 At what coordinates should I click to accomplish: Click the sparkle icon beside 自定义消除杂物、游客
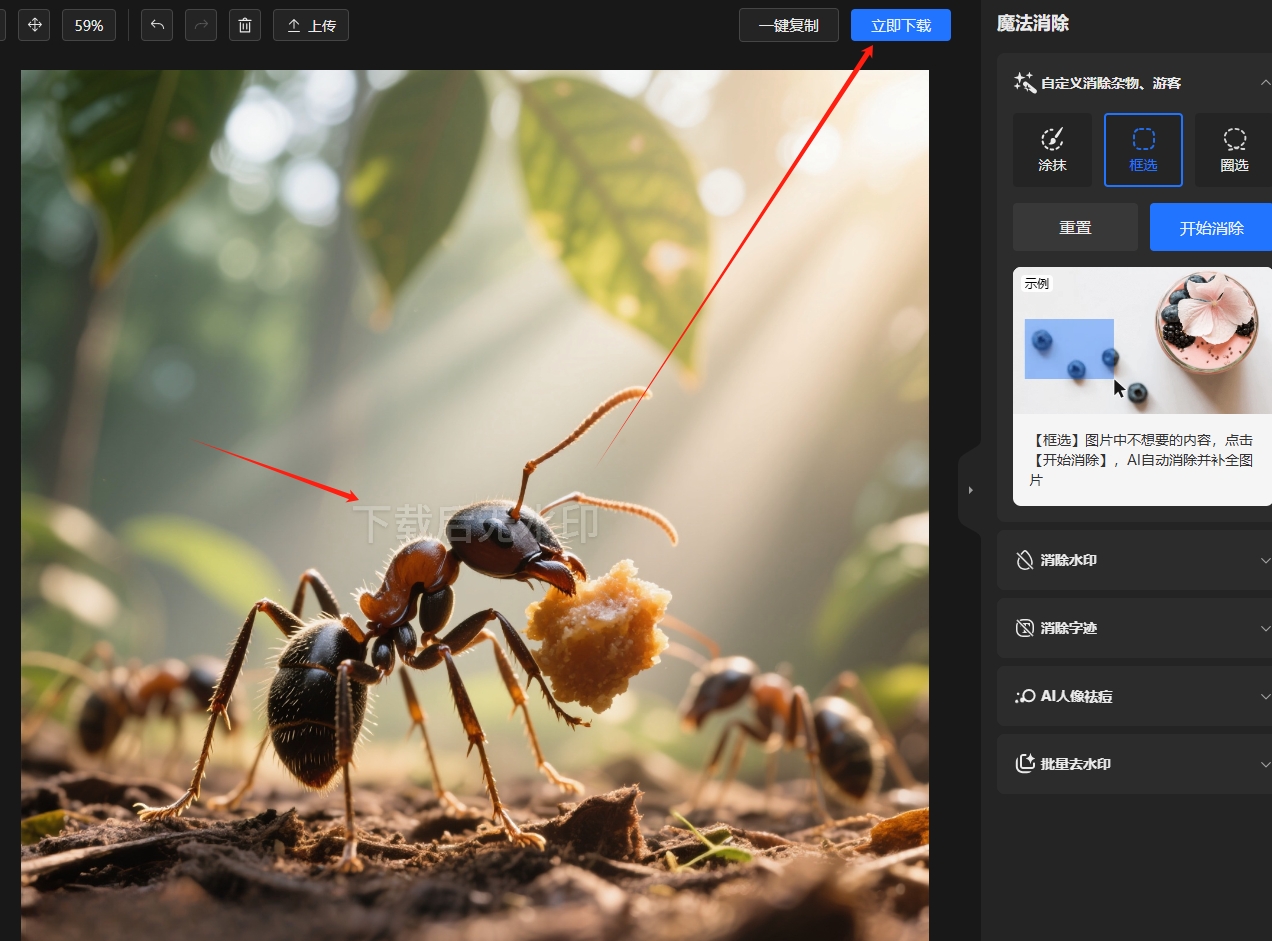click(1024, 83)
